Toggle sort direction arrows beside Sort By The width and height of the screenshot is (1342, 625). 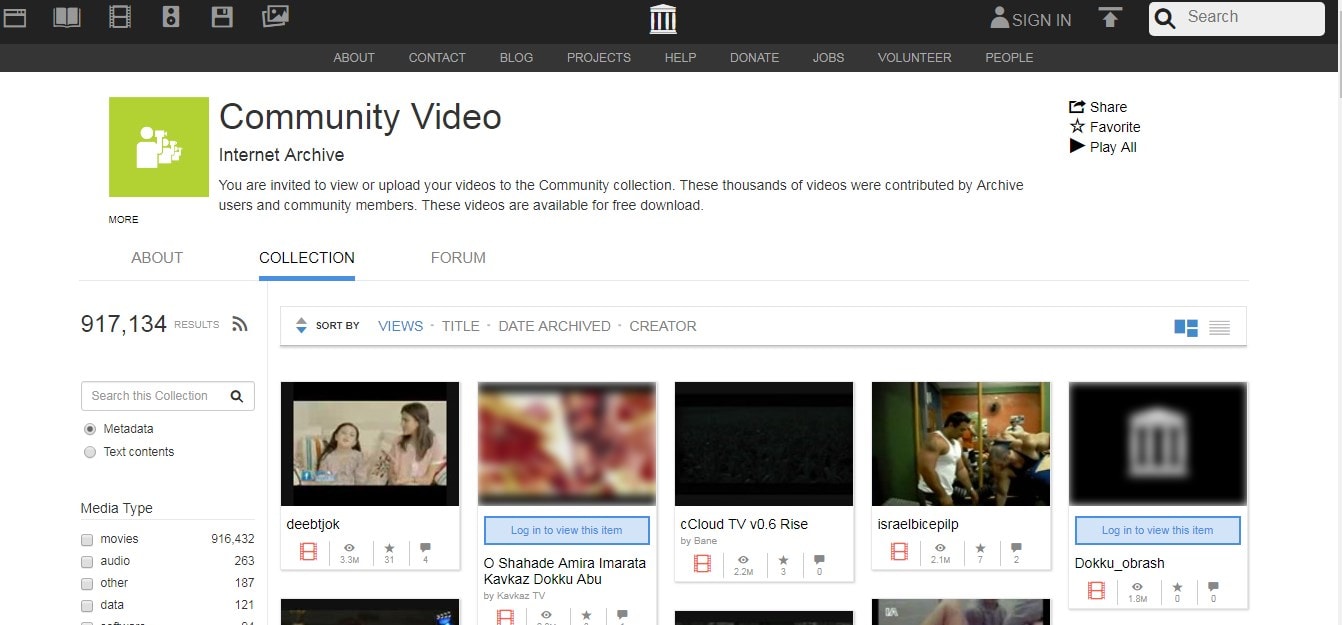301,326
